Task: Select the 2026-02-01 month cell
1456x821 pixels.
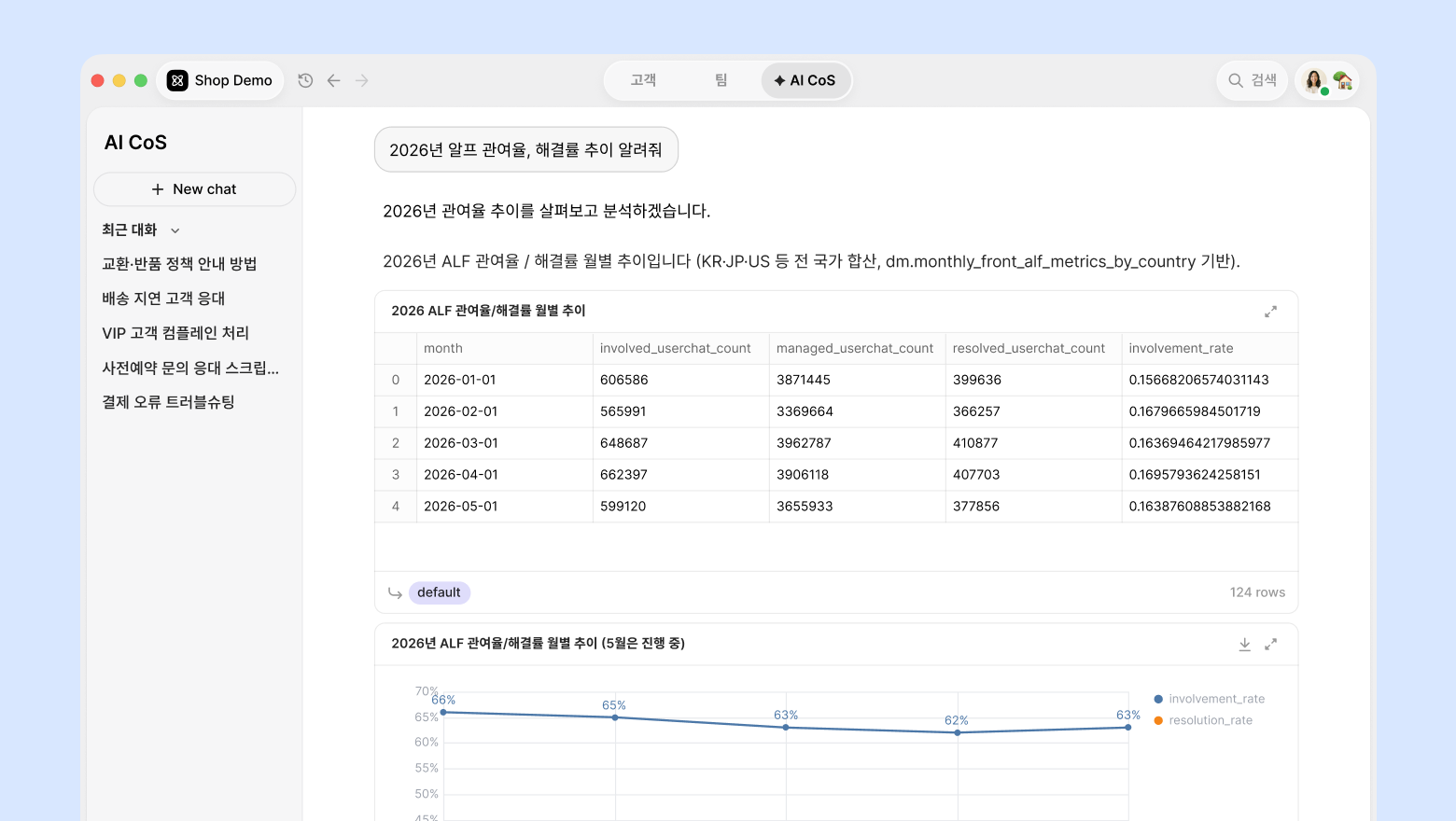Action: point(505,411)
